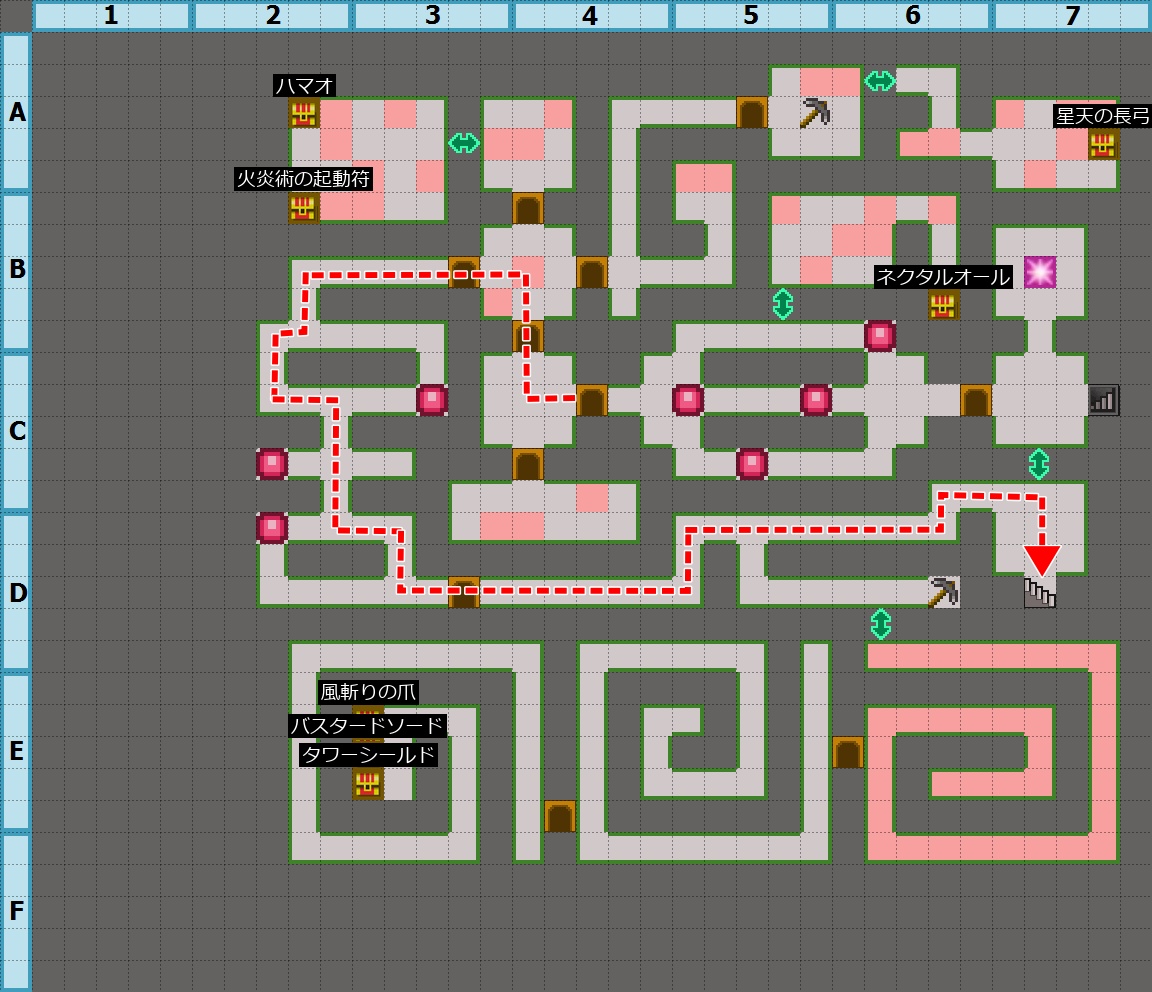1152x992 pixels.
Task: Select the column 4 header
Action: 591,16
